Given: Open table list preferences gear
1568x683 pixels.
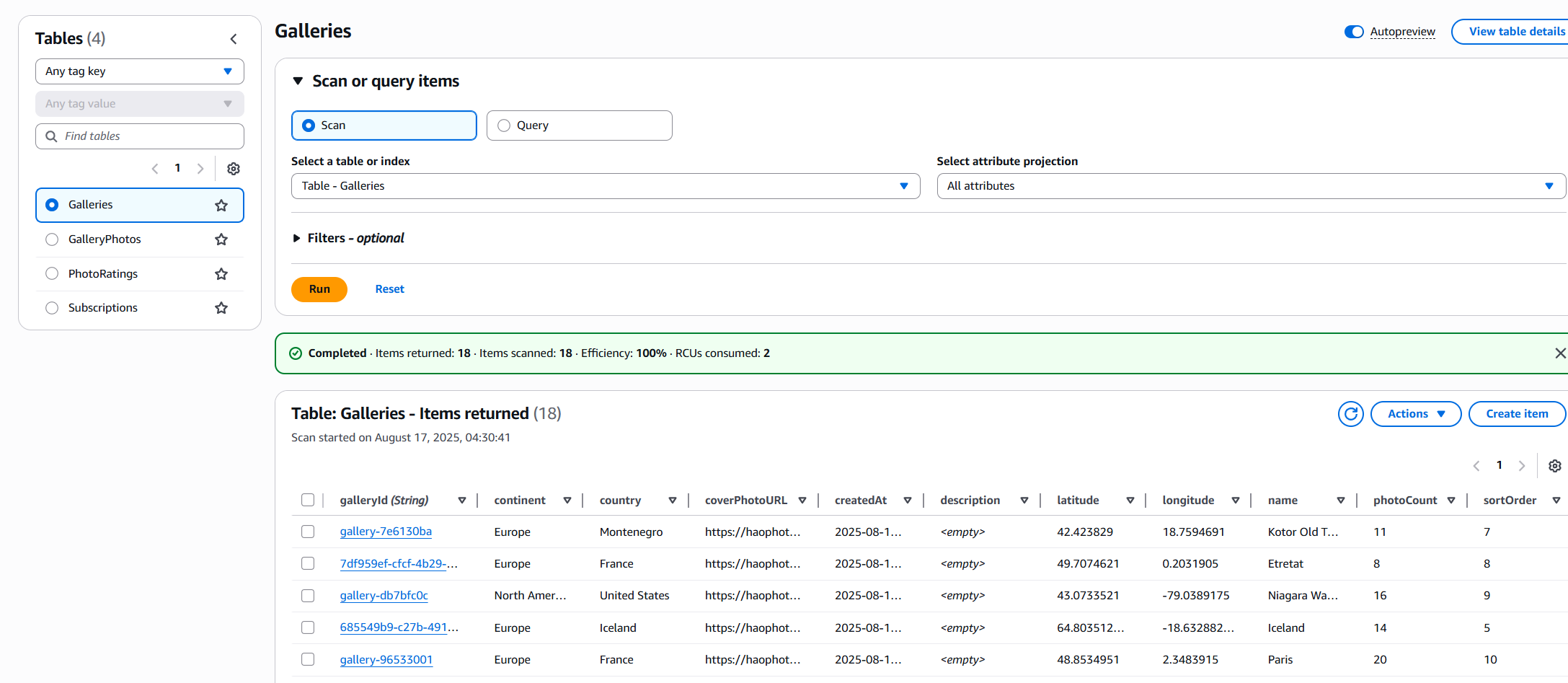Looking at the screenshot, I should tap(234, 169).
